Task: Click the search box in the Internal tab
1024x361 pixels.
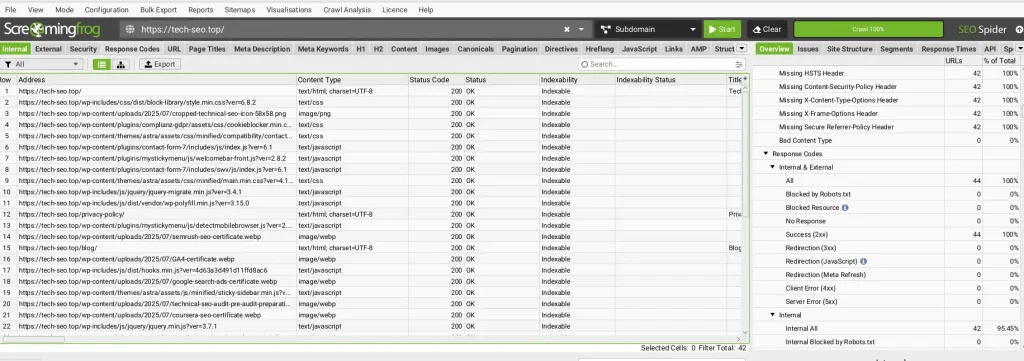Action: click(661, 64)
